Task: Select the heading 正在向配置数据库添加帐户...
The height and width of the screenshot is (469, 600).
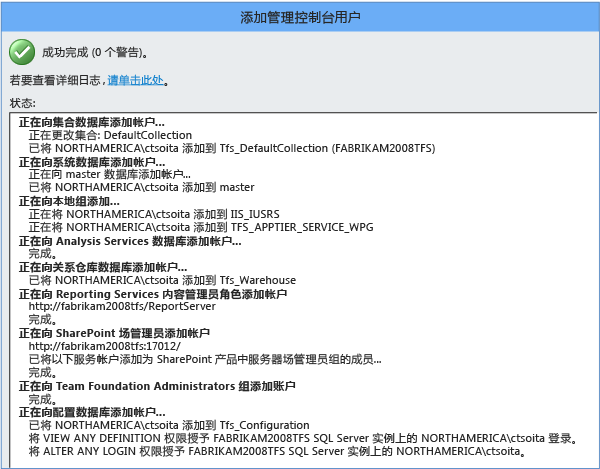Action: tap(92, 412)
